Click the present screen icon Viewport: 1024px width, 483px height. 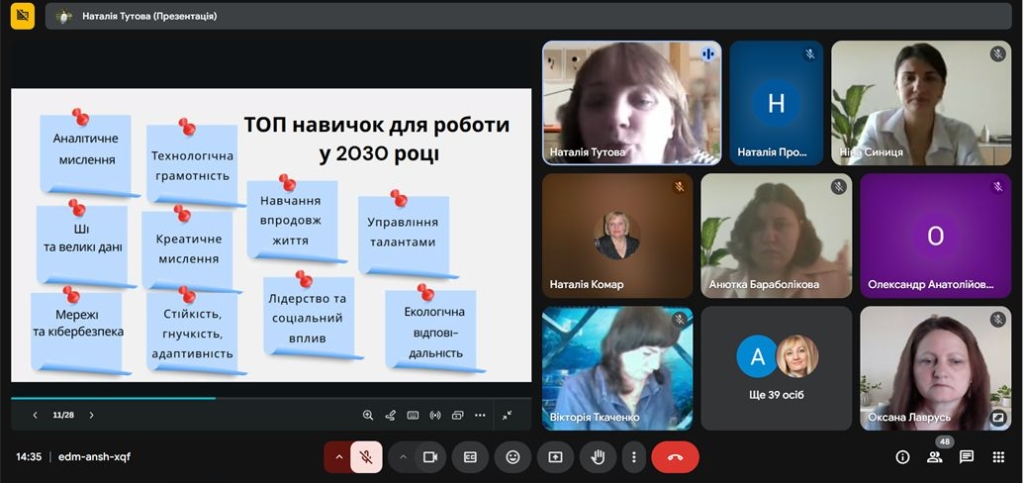(555, 457)
